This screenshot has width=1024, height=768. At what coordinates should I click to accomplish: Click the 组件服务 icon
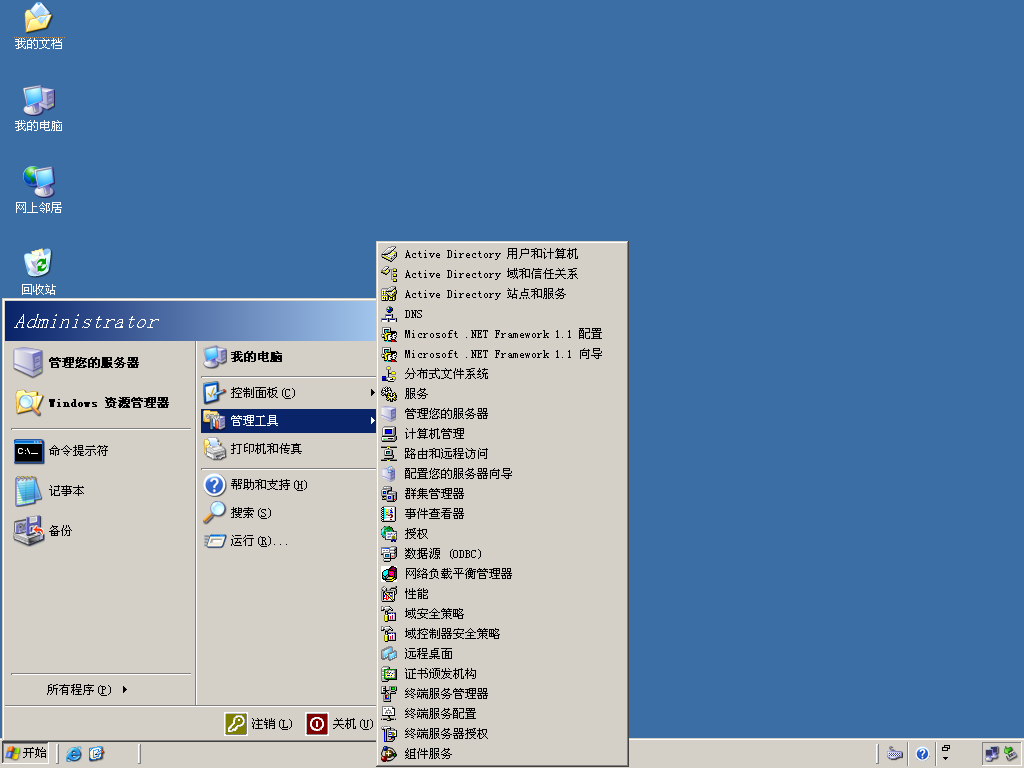pyautogui.click(x=389, y=754)
